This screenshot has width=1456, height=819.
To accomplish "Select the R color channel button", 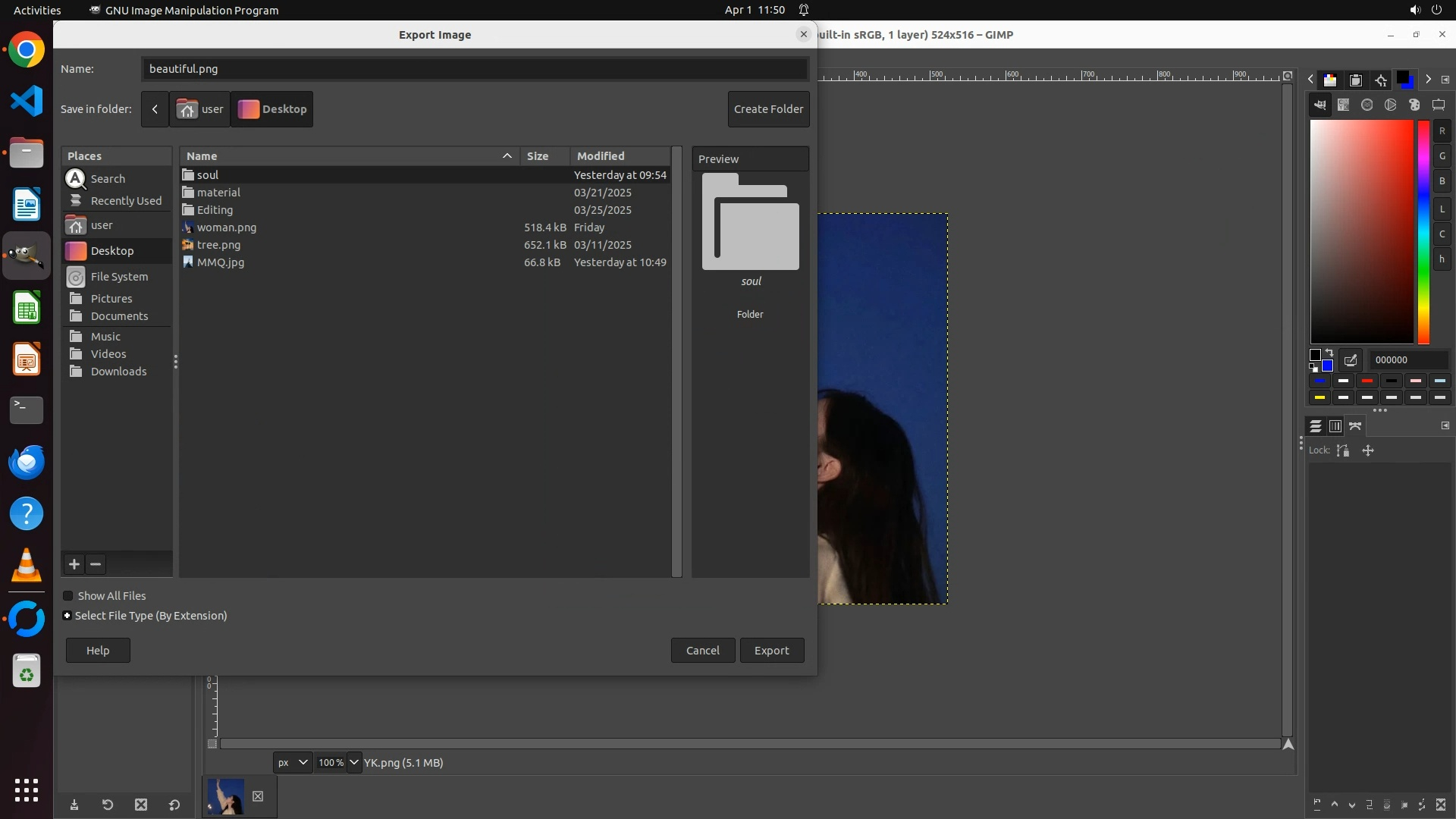I will (1442, 131).
